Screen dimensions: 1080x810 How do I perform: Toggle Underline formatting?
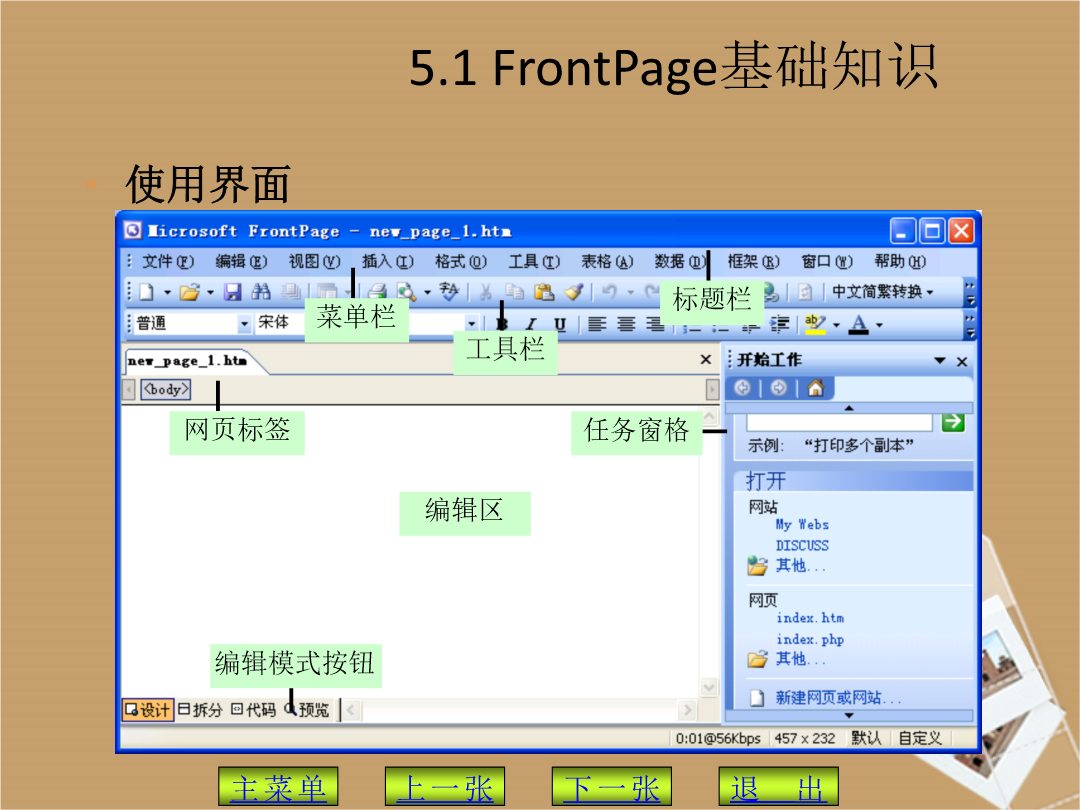[560, 324]
